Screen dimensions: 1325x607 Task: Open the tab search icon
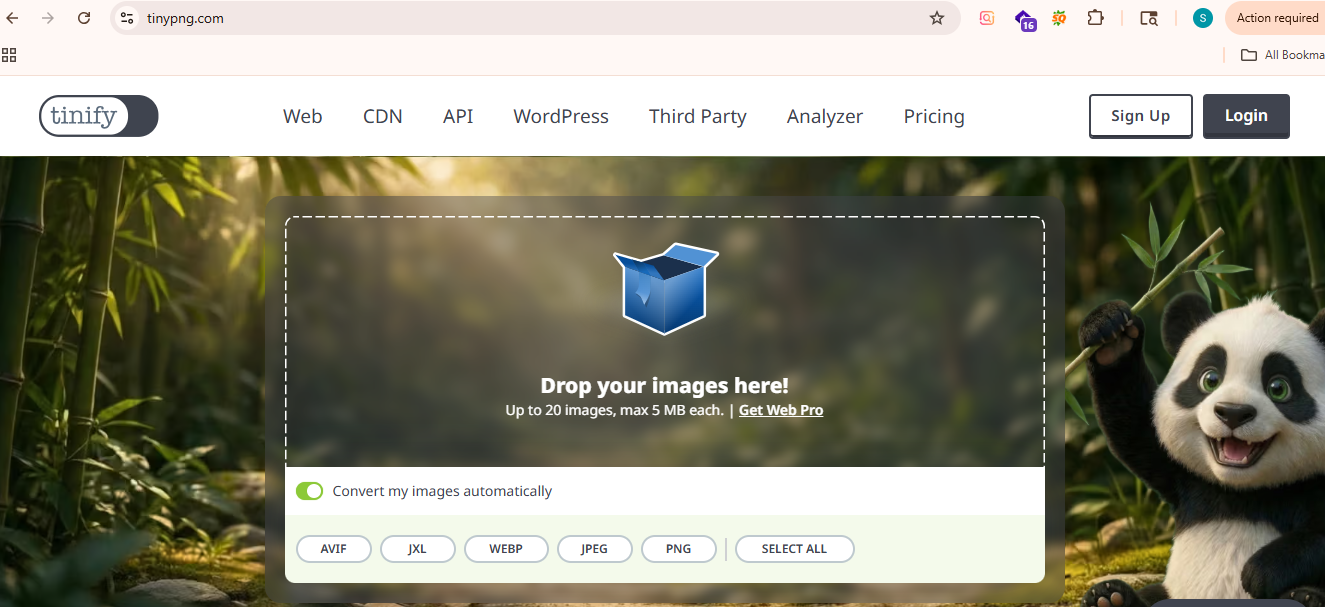tap(1149, 18)
